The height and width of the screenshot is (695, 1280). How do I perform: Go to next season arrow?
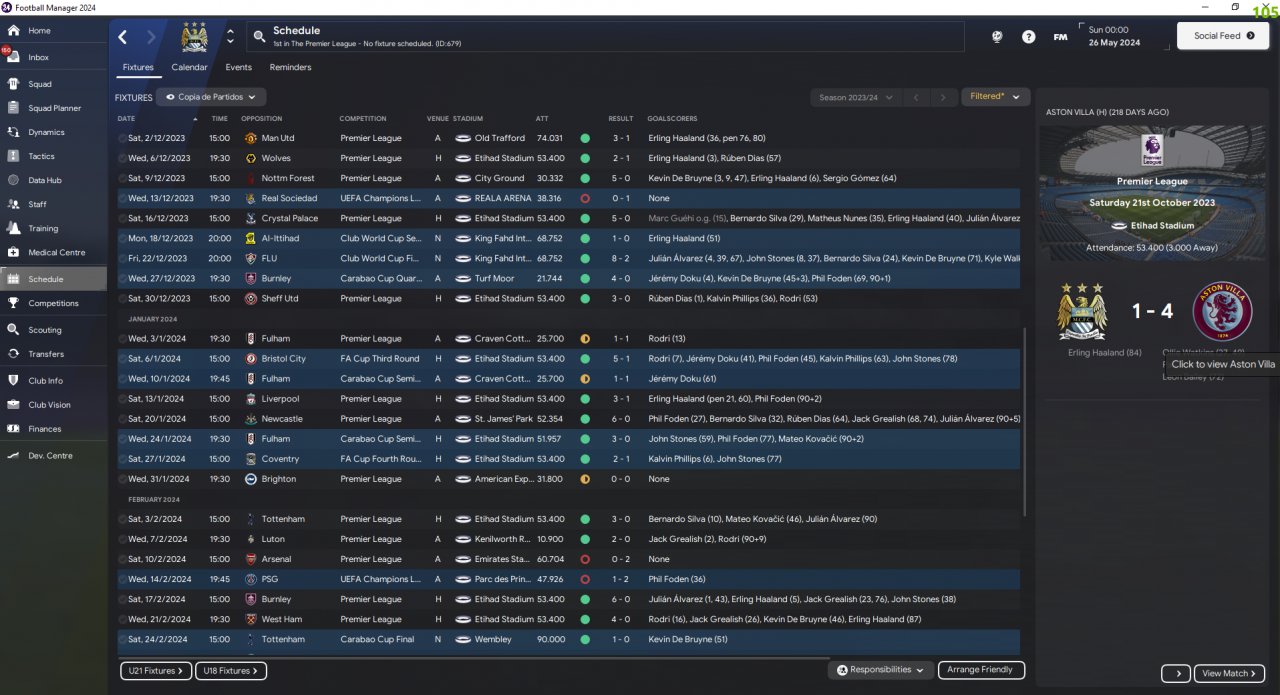click(942, 97)
